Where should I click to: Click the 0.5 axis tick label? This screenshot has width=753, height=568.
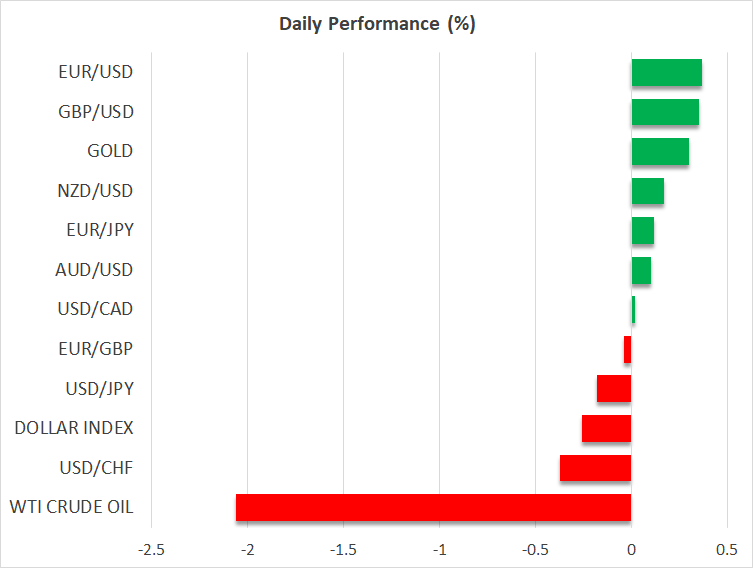(727, 550)
